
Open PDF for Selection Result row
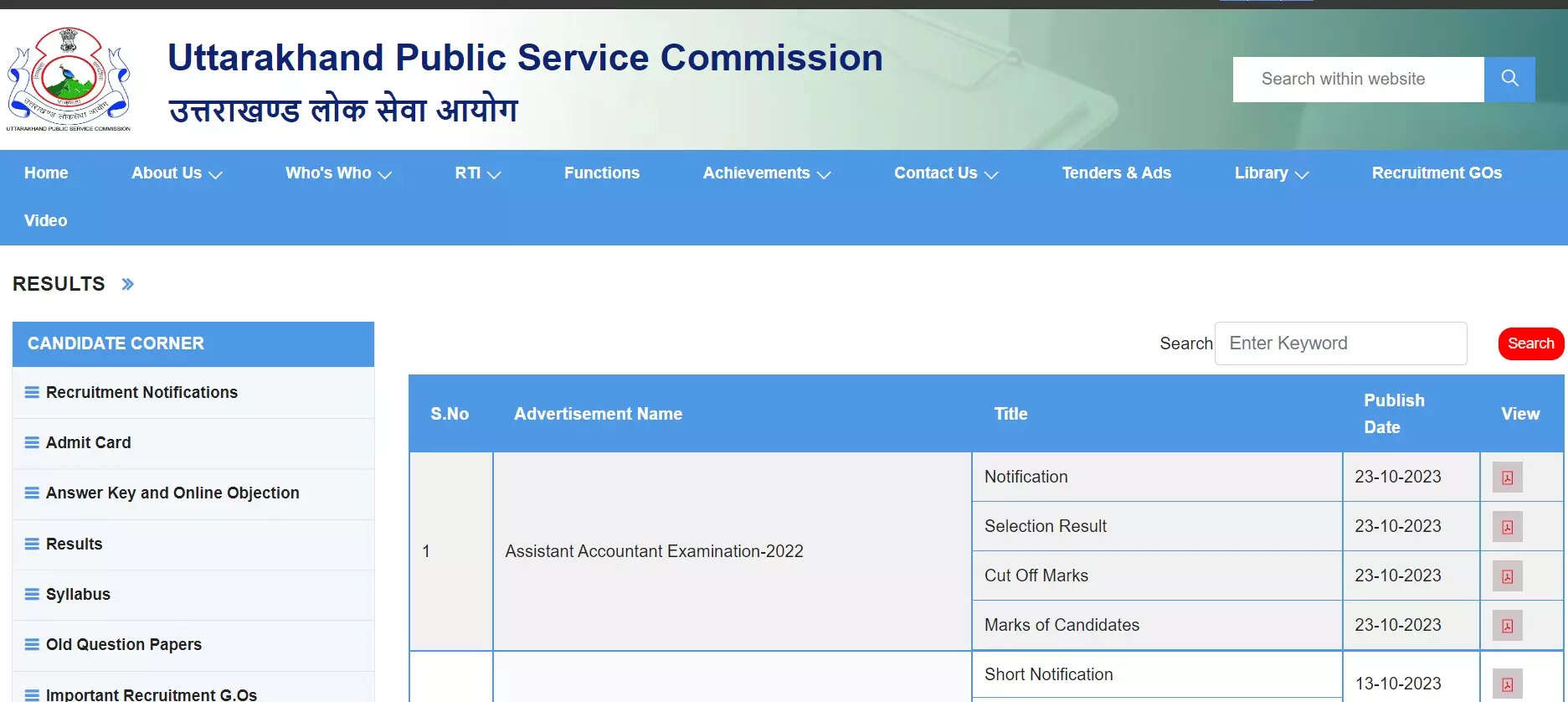(1507, 527)
